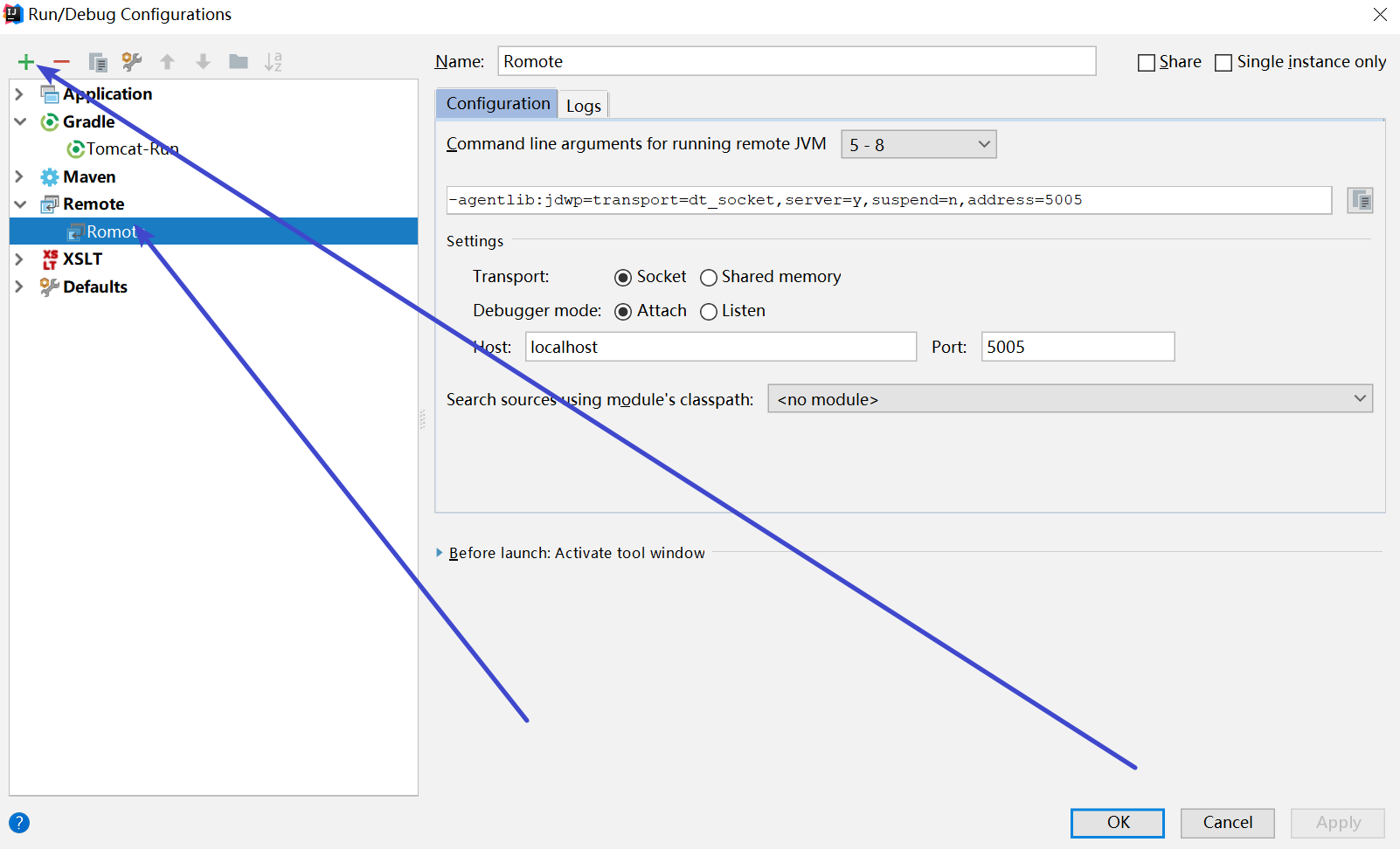1400x849 pixels.
Task: Sort configurations alphabetically
Action: [274, 62]
